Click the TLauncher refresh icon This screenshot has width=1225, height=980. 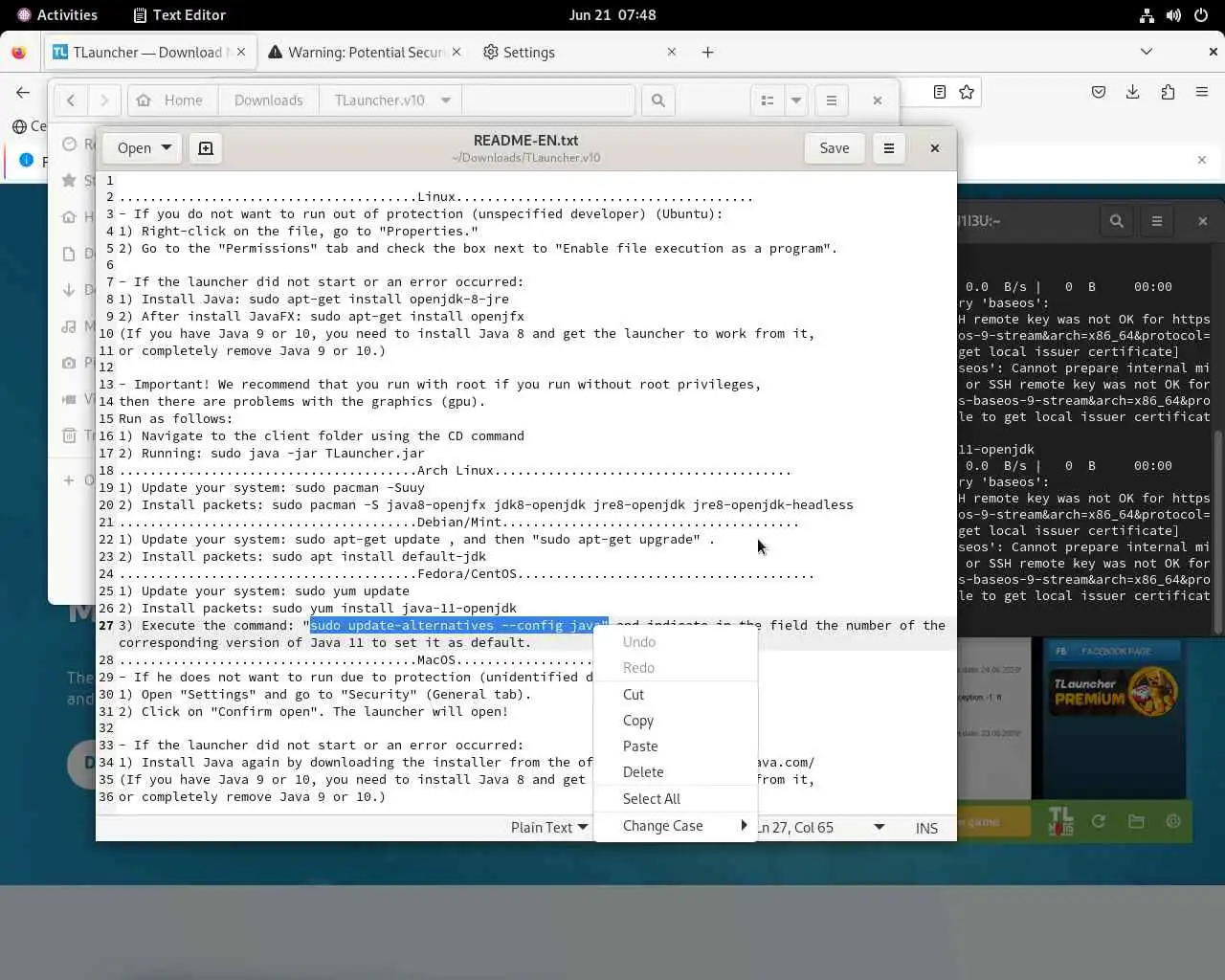[x=1099, y=821]
